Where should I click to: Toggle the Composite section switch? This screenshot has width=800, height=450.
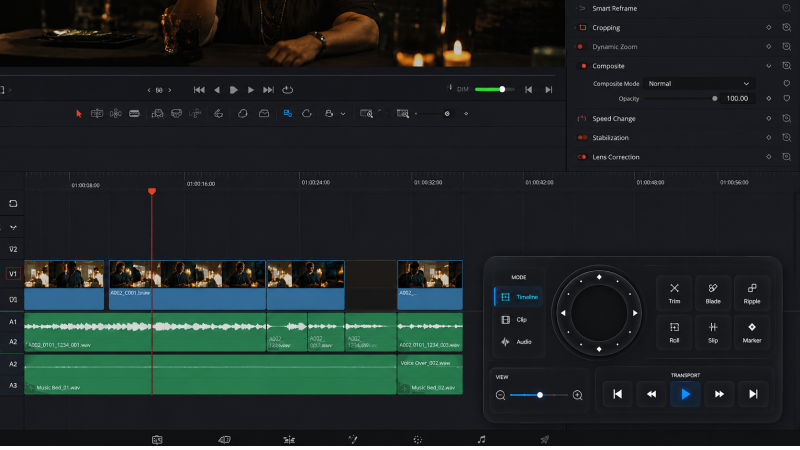tap(584, 66)
